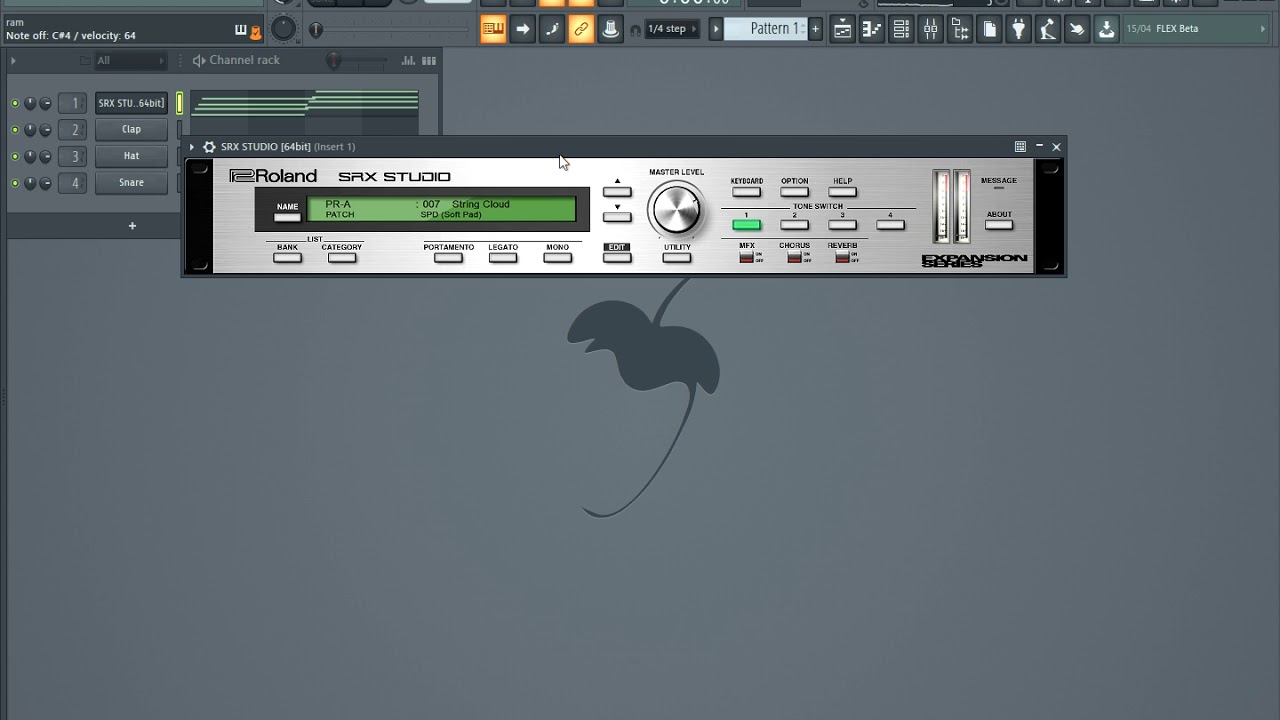Image resolution: width=1280 pixels, height=720 pixels.
Task: Click the CATEGORY list button
Action: 342,257
